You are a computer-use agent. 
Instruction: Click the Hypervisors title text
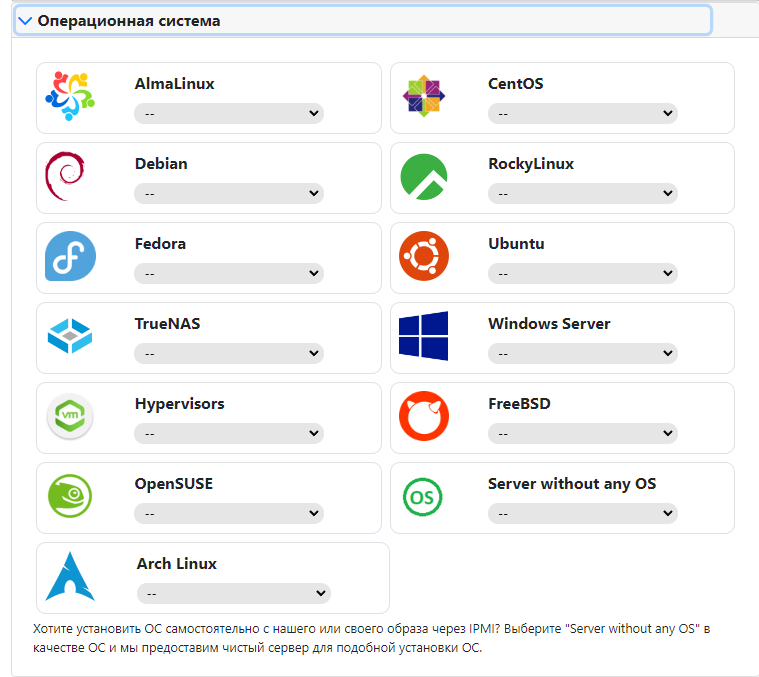coord(180,404)
